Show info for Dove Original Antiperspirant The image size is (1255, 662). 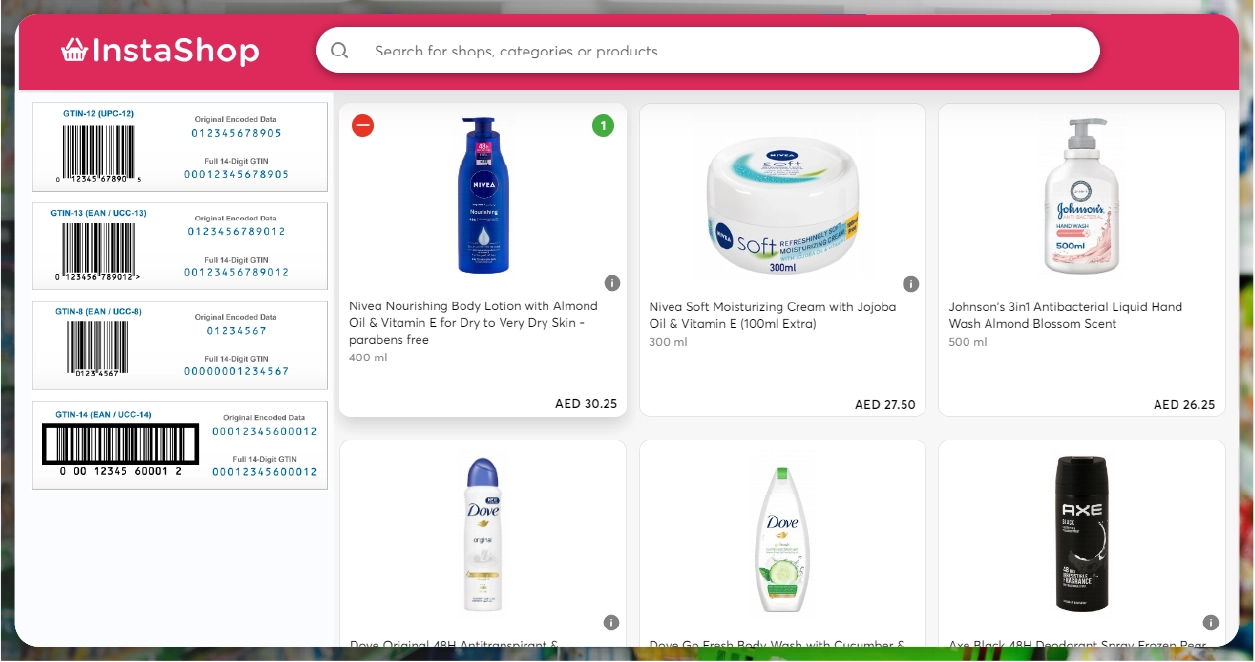pyautogui.click(x=613, y=622)
